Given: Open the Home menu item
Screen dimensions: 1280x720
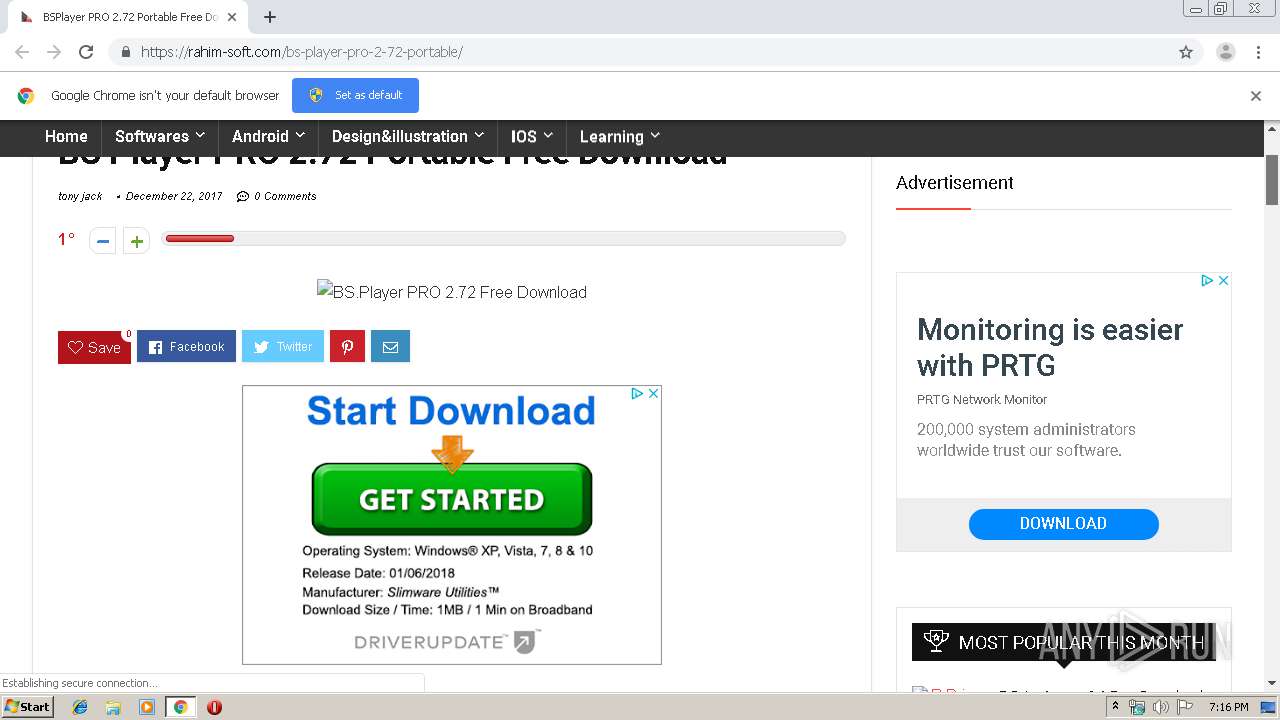Looking at the screenshot, I should point(66,136).
